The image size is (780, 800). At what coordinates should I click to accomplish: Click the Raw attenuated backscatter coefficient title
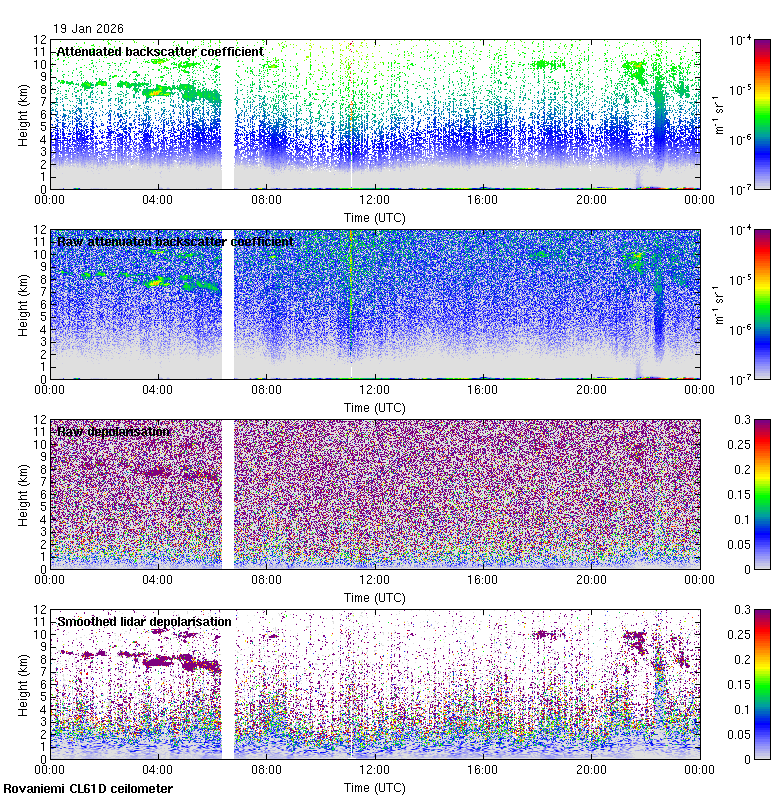[x=175, y=241]
